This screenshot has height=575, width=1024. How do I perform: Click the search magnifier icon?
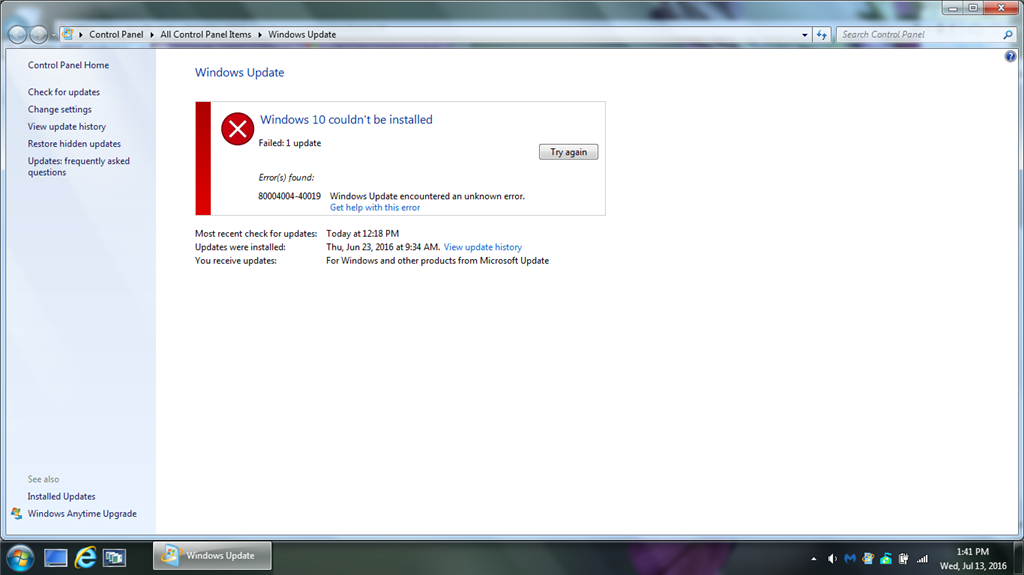tap(1008, 35)
